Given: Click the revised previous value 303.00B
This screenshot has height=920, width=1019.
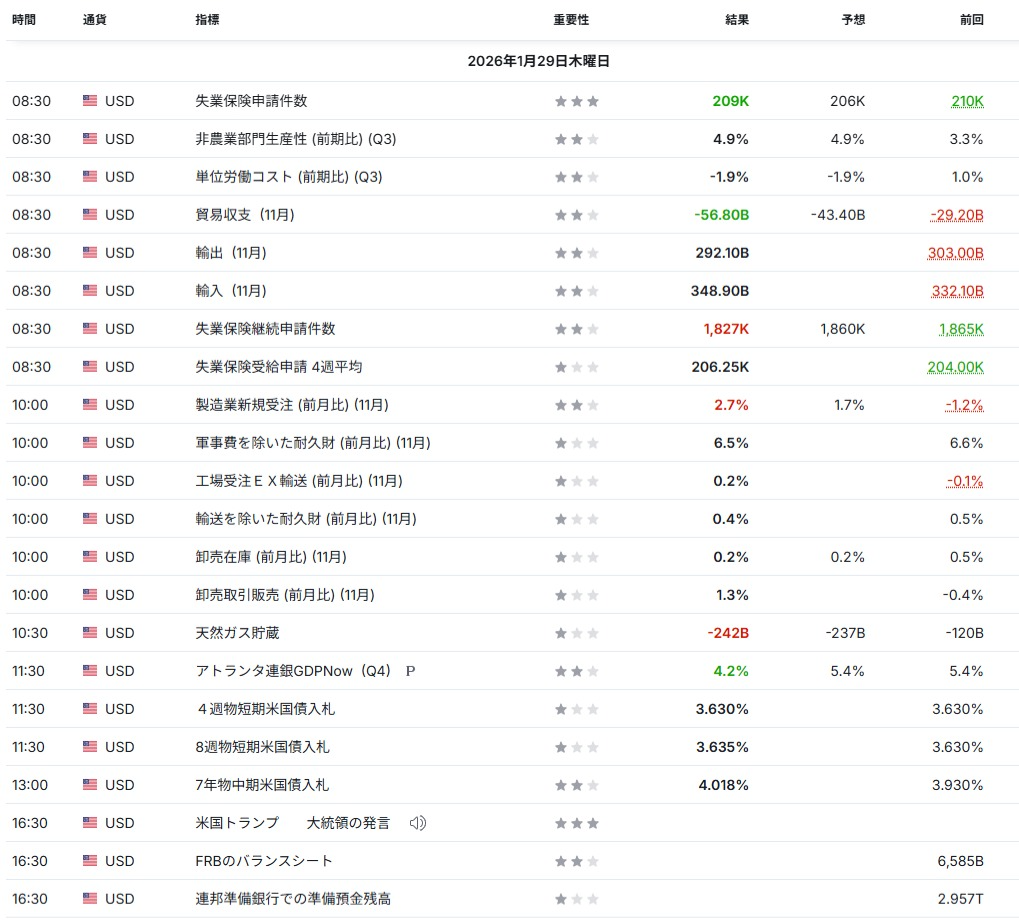Looking at the screenshot, I should coord(955,253).
